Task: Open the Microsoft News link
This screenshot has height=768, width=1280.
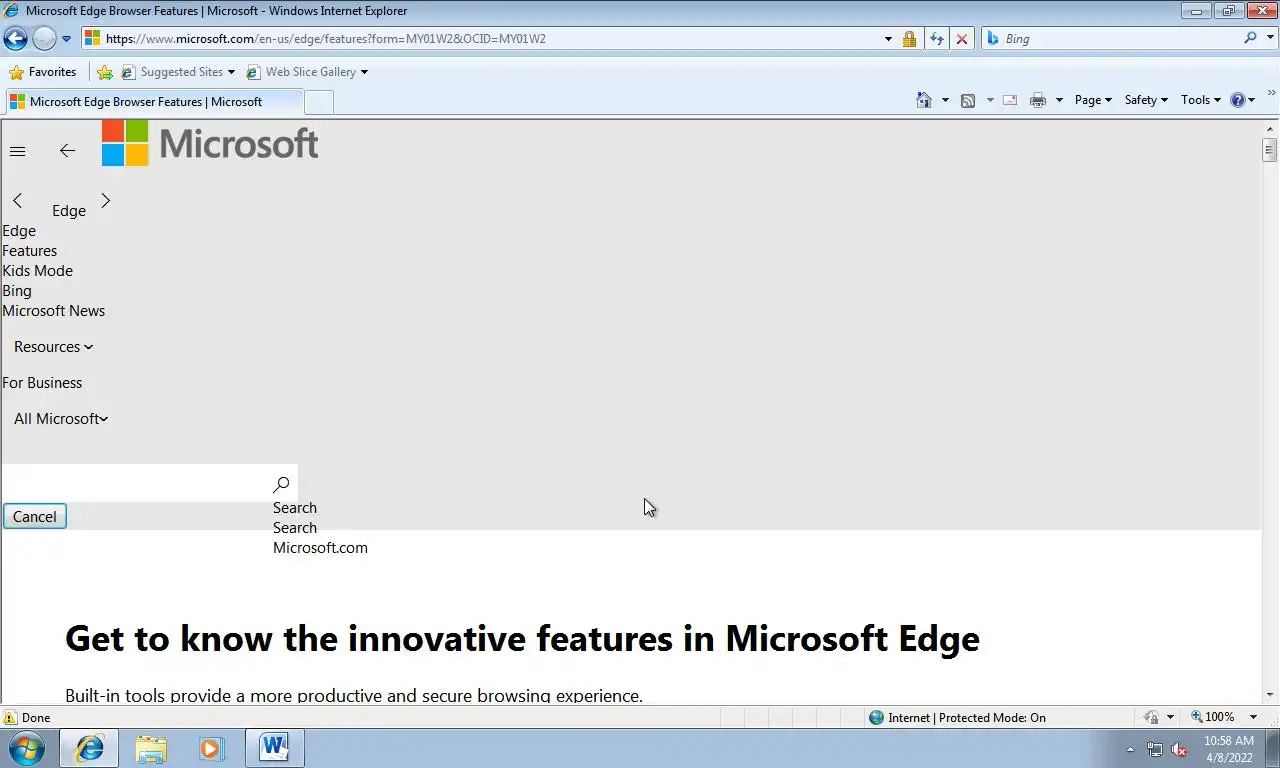Action: click(x=54, y=311)
